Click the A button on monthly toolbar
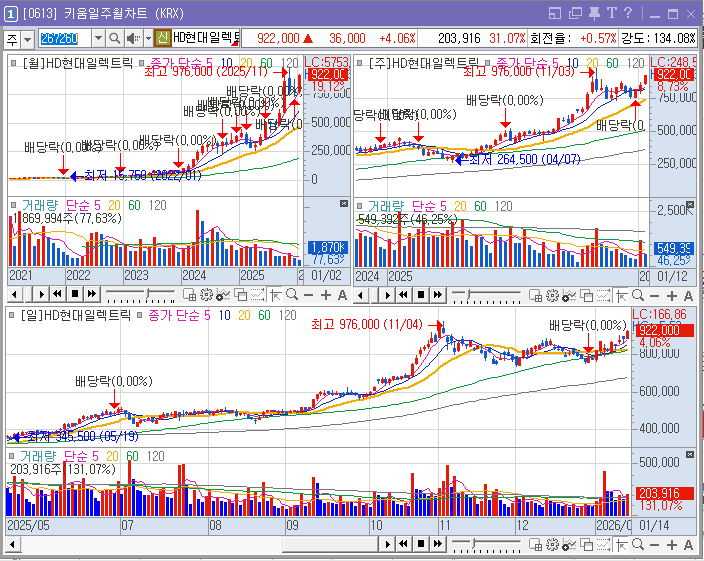 pyautogui.click(x=342, y=295)
